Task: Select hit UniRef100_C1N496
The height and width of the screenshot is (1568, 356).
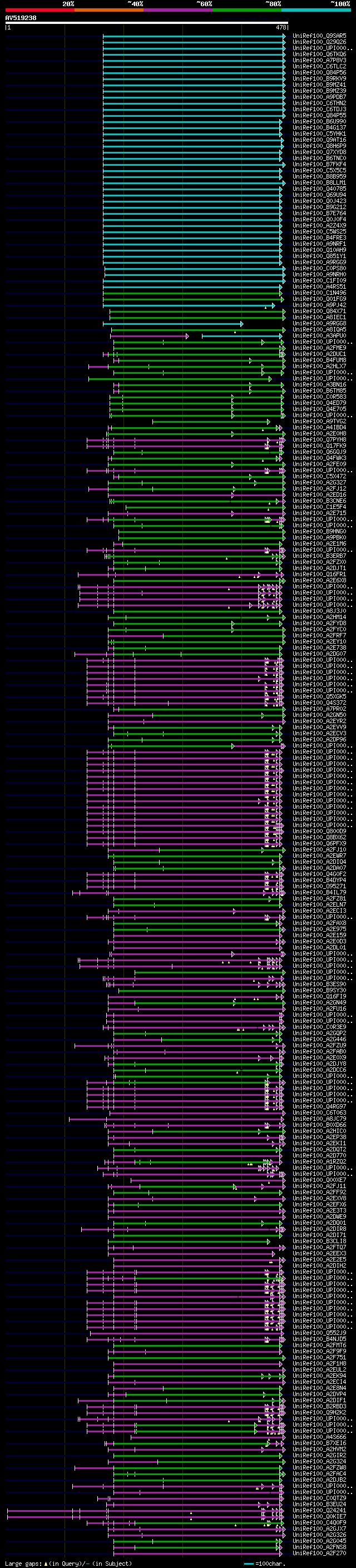Action: coord(319,293)
